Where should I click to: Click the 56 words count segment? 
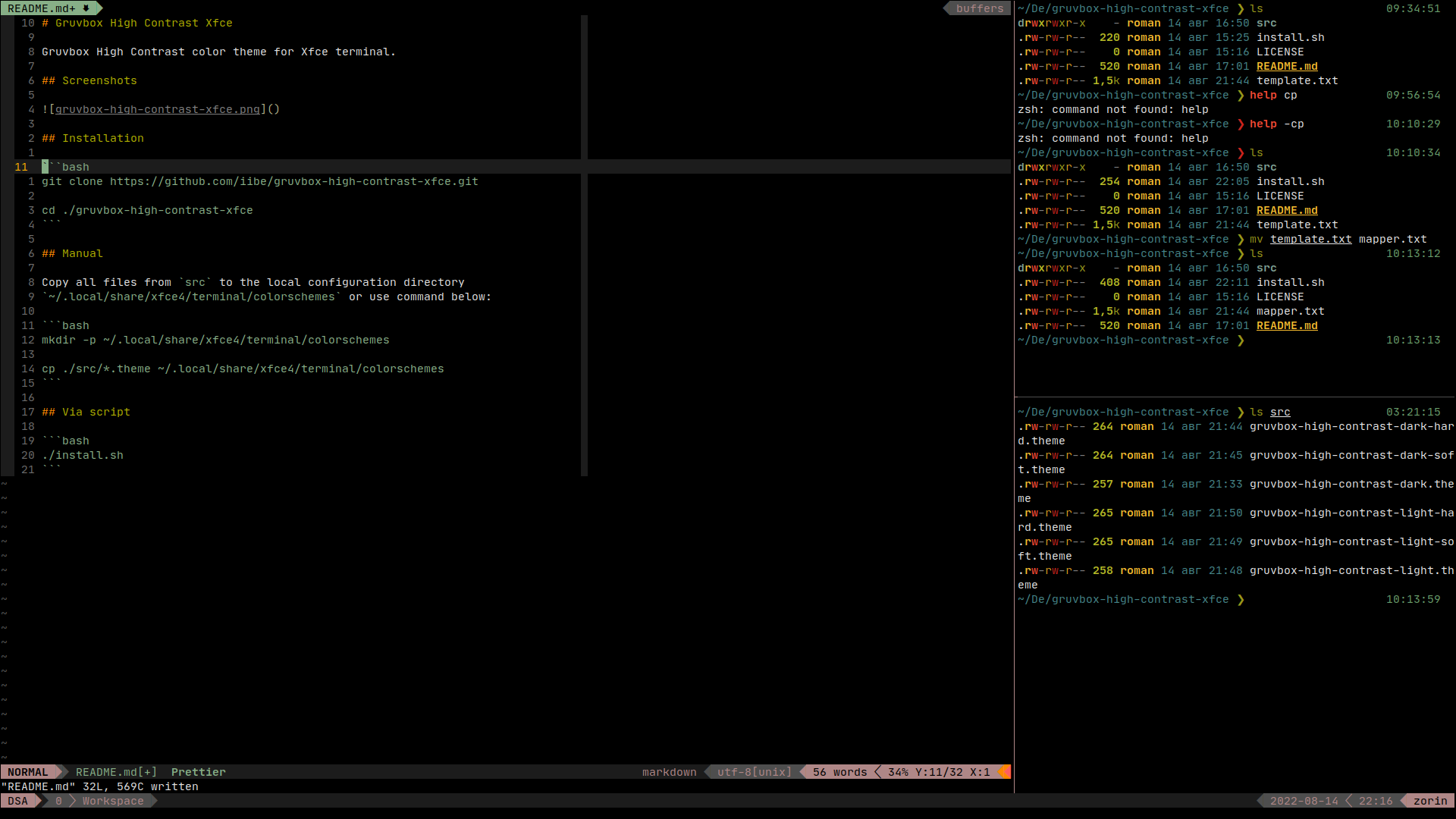[x=839, y=772]
